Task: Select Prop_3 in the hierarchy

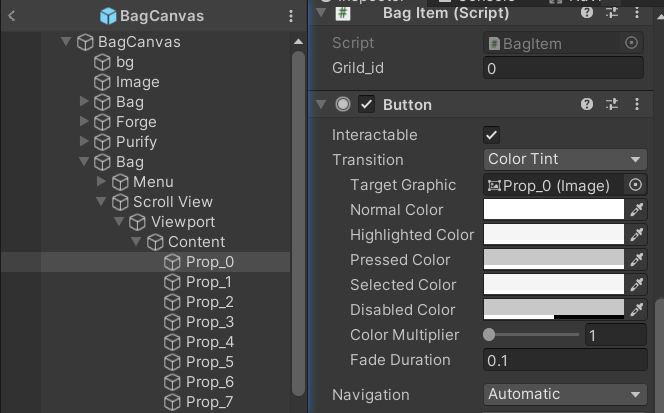Action: coord(210,322)
